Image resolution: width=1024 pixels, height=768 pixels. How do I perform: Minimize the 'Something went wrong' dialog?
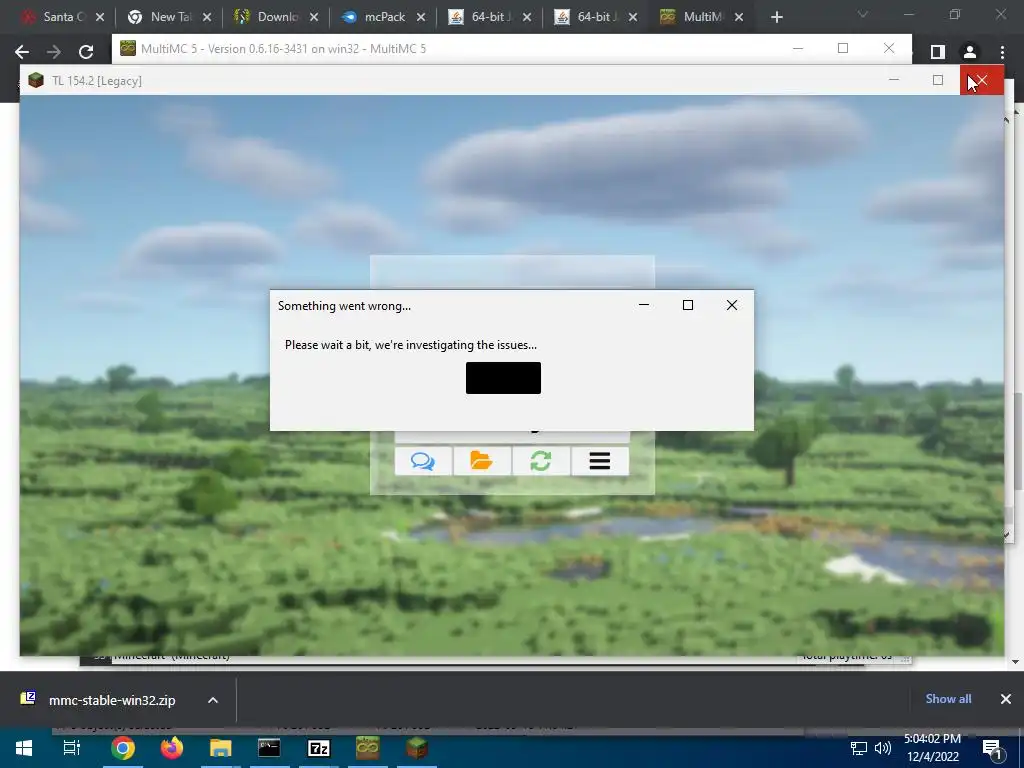644,305
